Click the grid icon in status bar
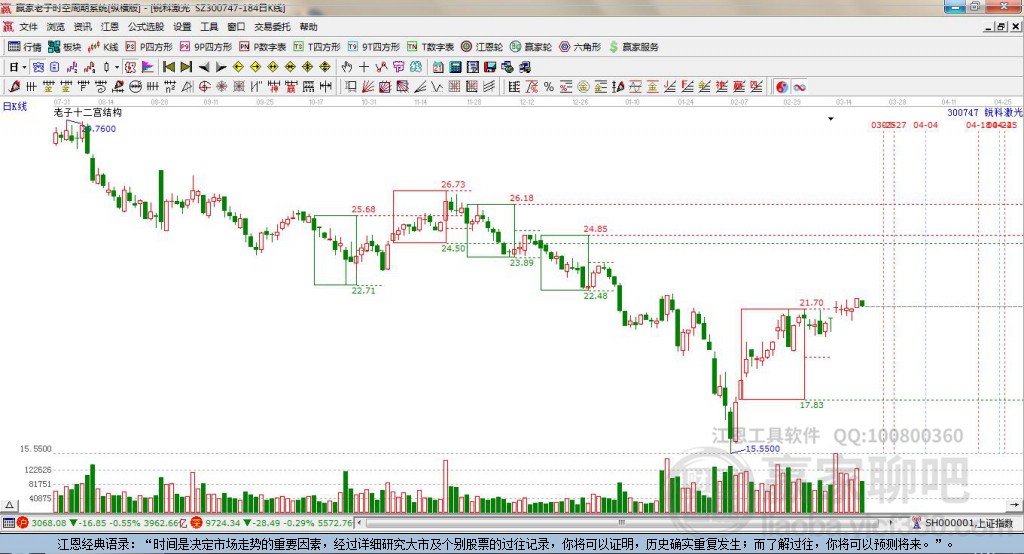1024x554 pixels. click(x=8, y=523)
